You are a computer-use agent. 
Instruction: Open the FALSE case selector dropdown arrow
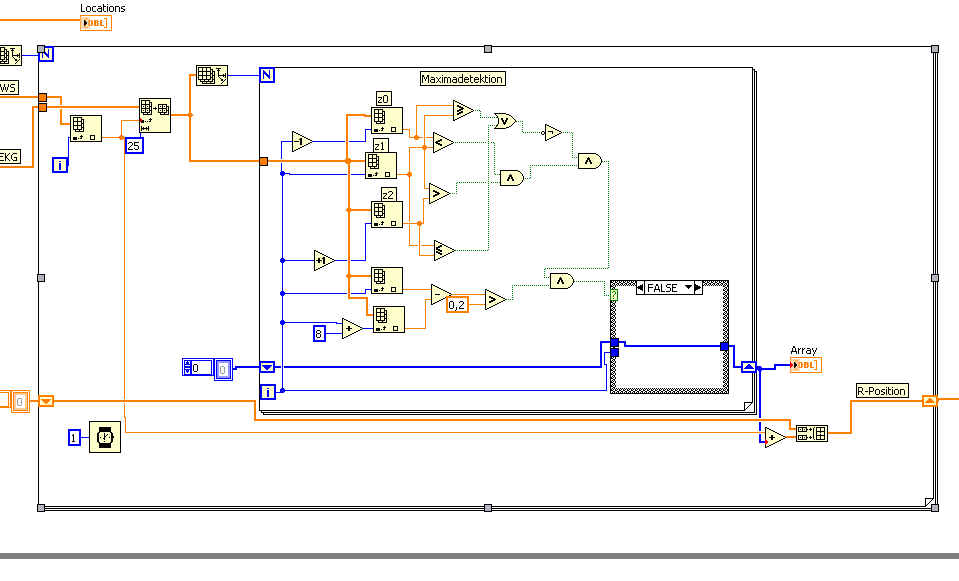click(688, 287)
